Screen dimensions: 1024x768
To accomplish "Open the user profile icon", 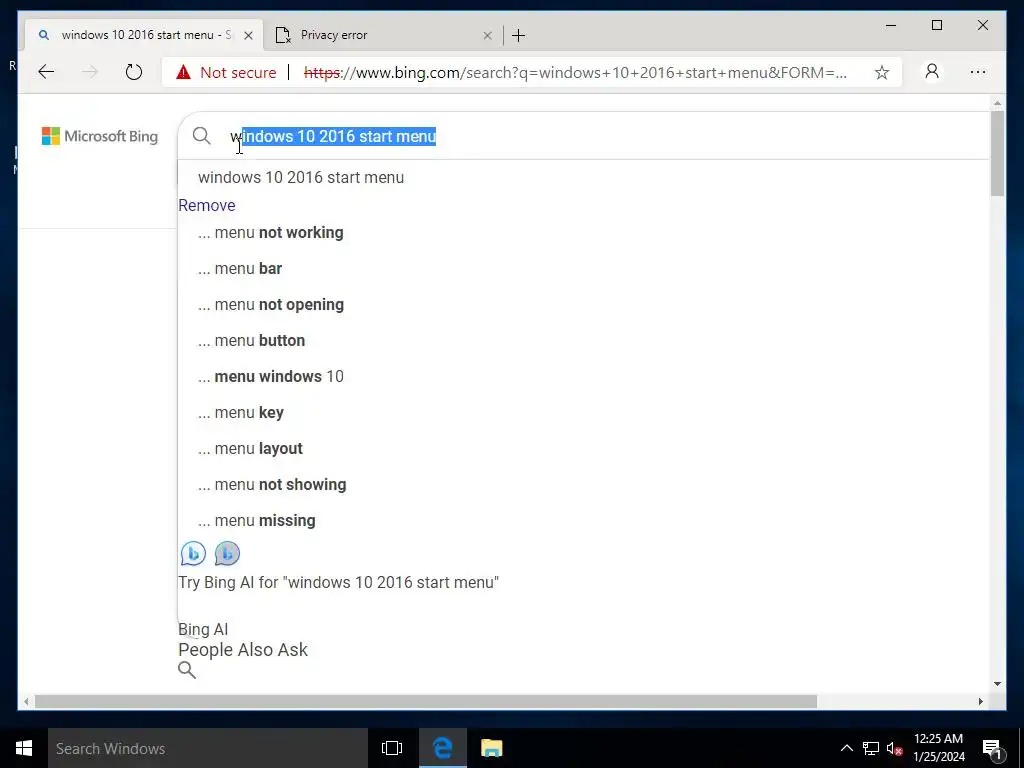I will click(932, 71).
